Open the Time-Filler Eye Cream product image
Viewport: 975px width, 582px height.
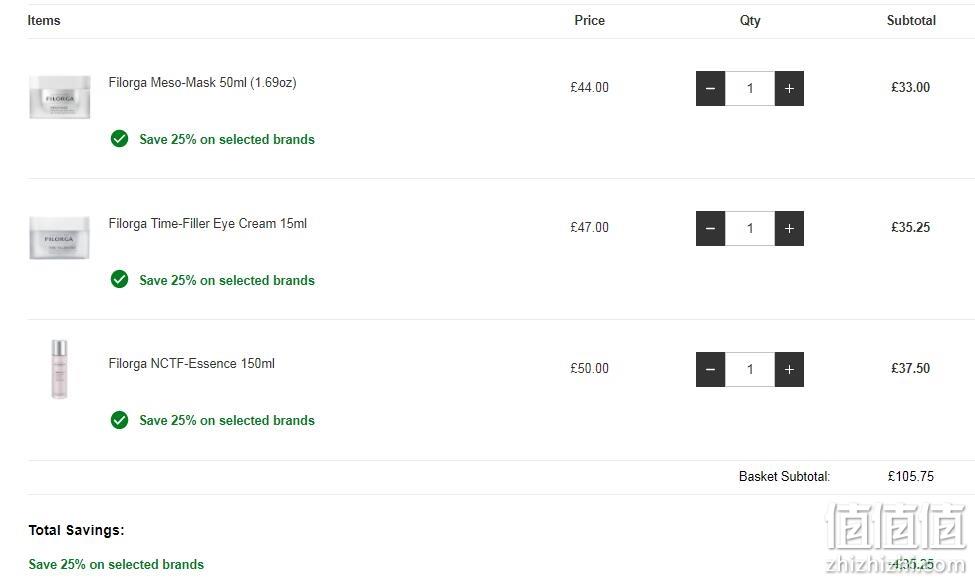[60, 238]
